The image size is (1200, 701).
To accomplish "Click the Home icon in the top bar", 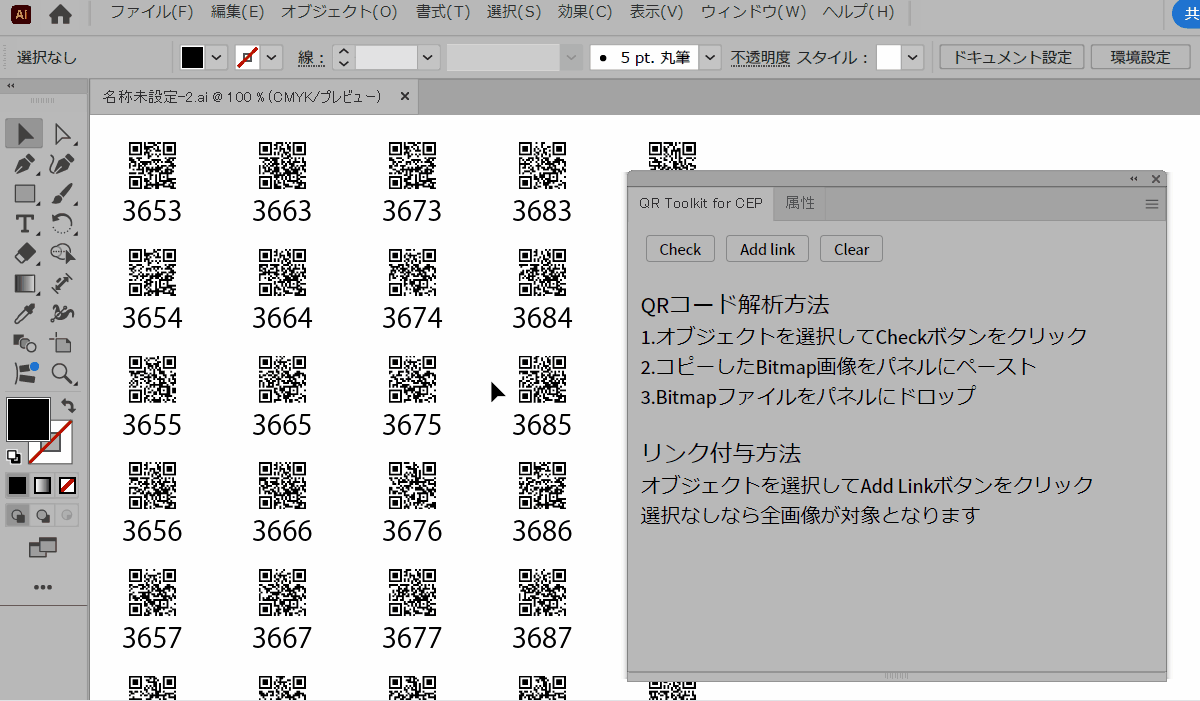I will tap(60, 14).
